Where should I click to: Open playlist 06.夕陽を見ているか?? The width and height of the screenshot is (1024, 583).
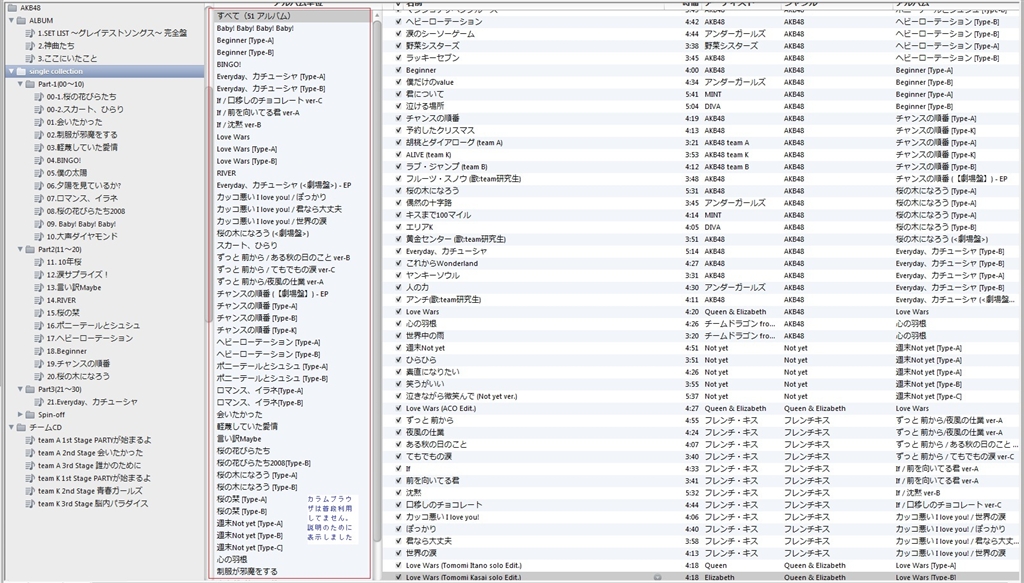[x=84, y=185]
